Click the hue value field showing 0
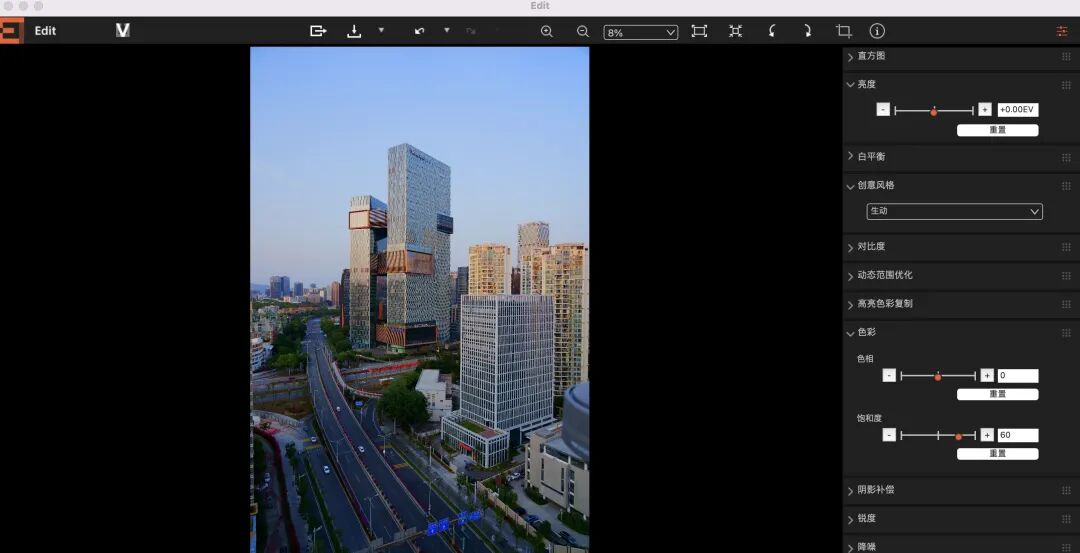Image resolution: width=1080 pixels, height=553 pixels. coord(1017,375)
